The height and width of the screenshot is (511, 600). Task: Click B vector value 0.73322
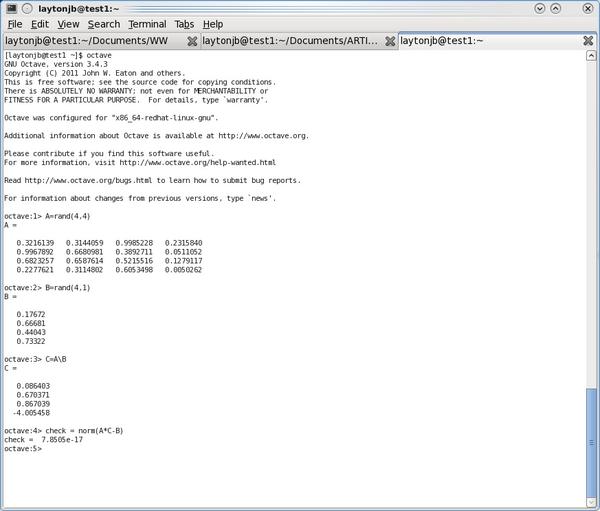click(31, 341)
